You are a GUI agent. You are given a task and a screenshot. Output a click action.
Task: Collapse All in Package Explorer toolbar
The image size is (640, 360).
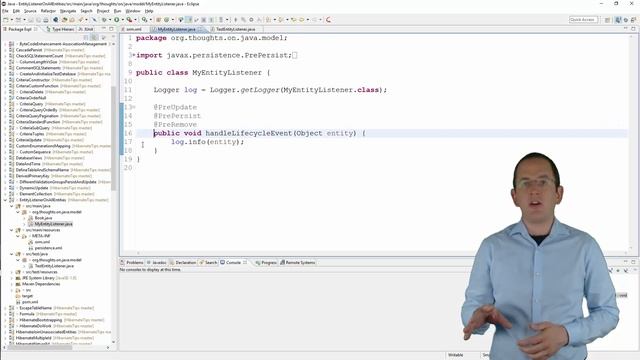click(x=86, y=37)
